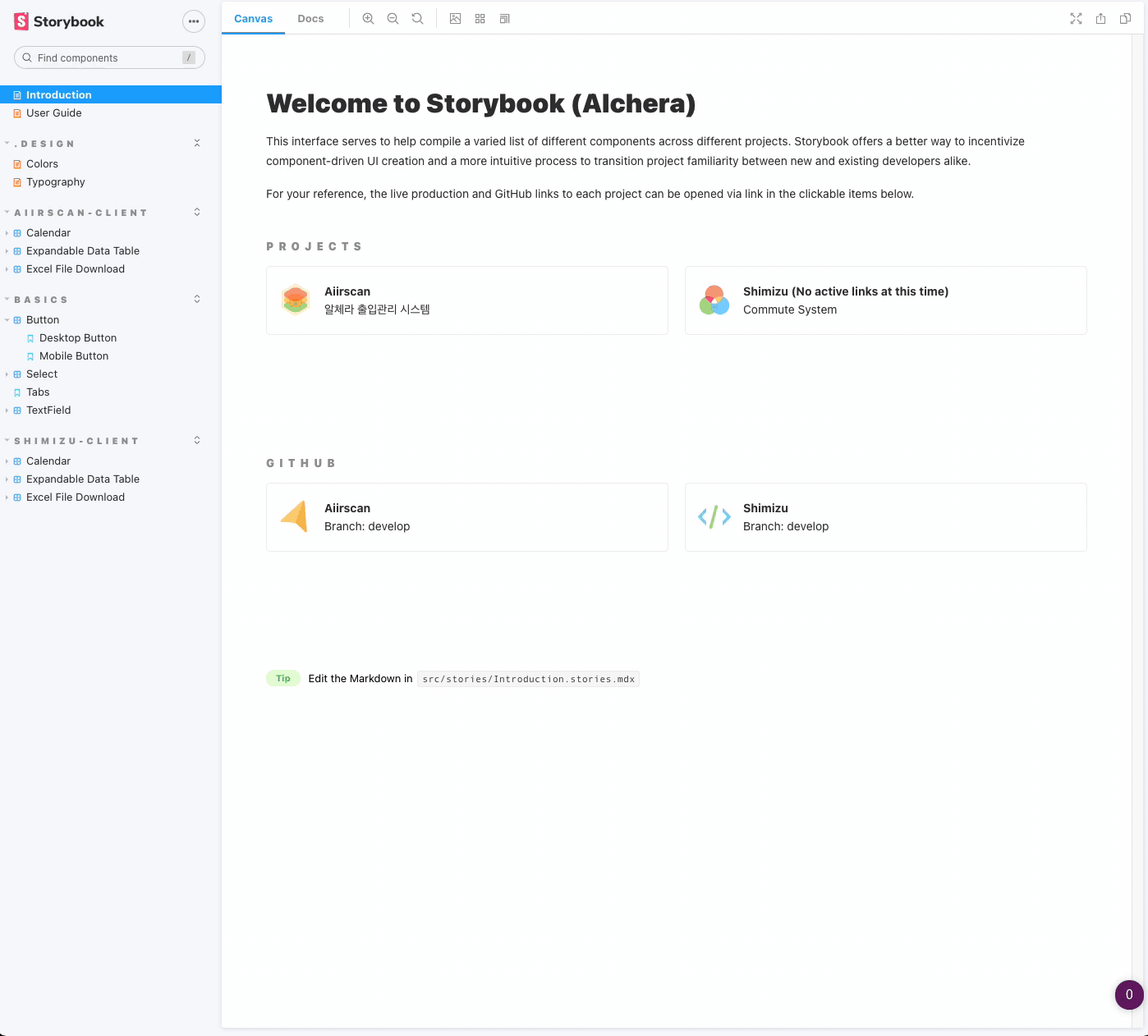Click the zoom in icon in toolbar

(x=369, y=18)
